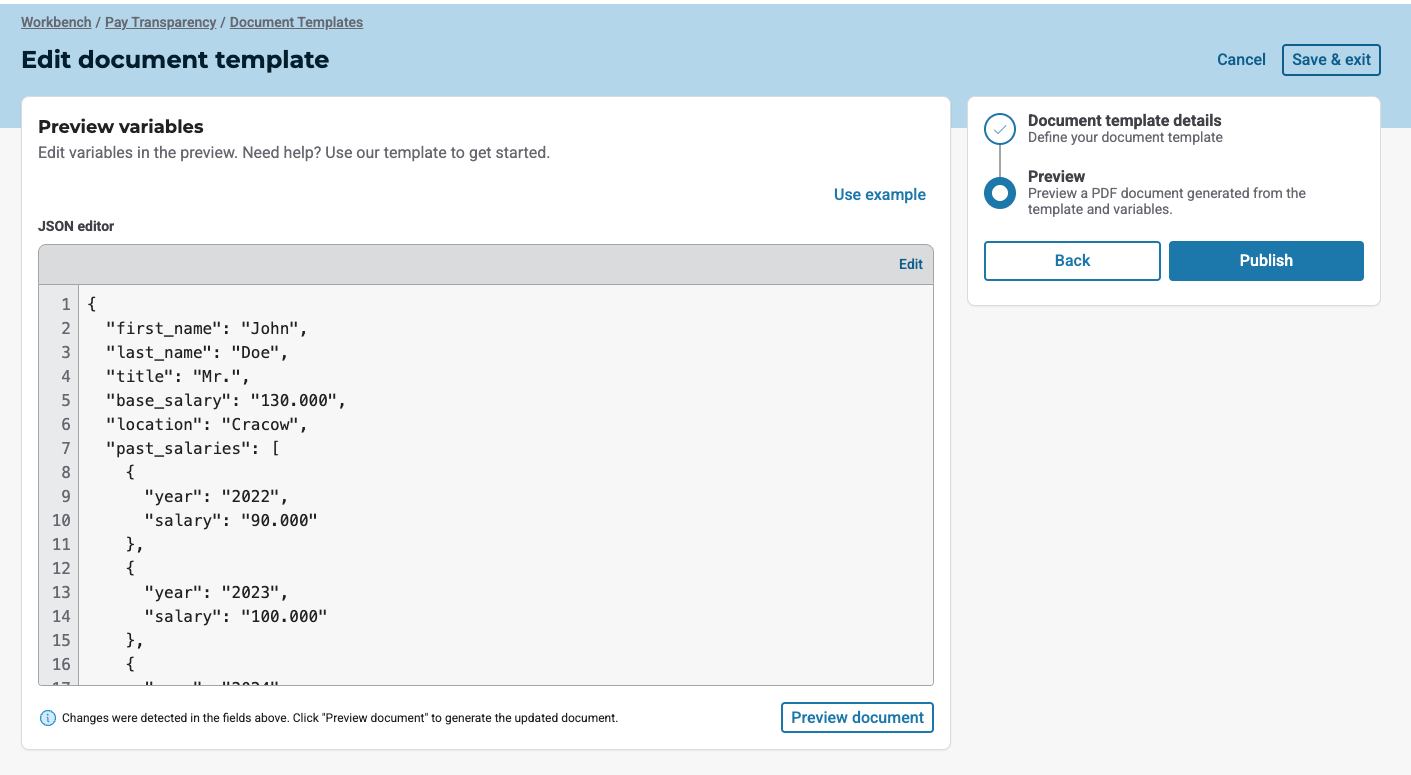This screenshot has width=1411, height=775.
Task: Navigate to Document Templates breadcrumb
Action: [296, 22]
